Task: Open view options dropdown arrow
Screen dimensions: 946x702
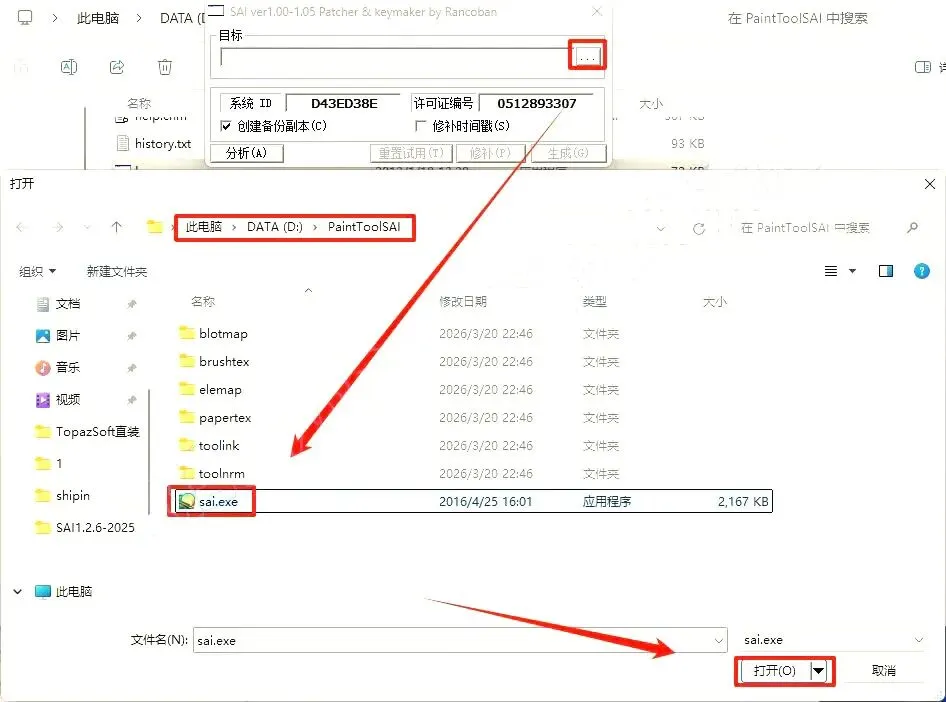Action: coord(852,271)
